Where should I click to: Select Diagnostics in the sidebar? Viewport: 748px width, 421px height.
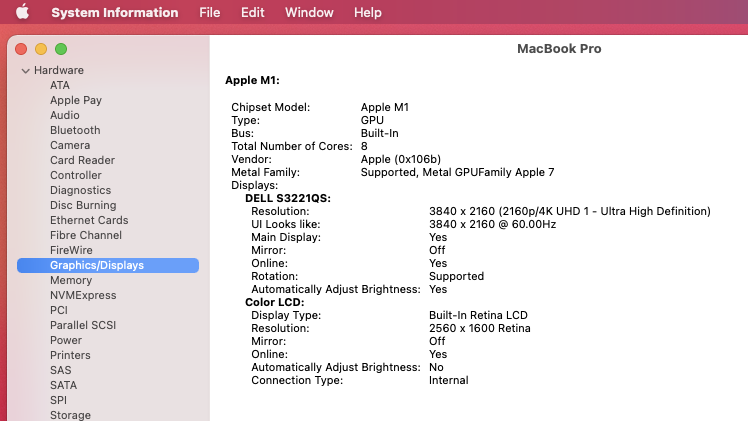click(80, 190)
